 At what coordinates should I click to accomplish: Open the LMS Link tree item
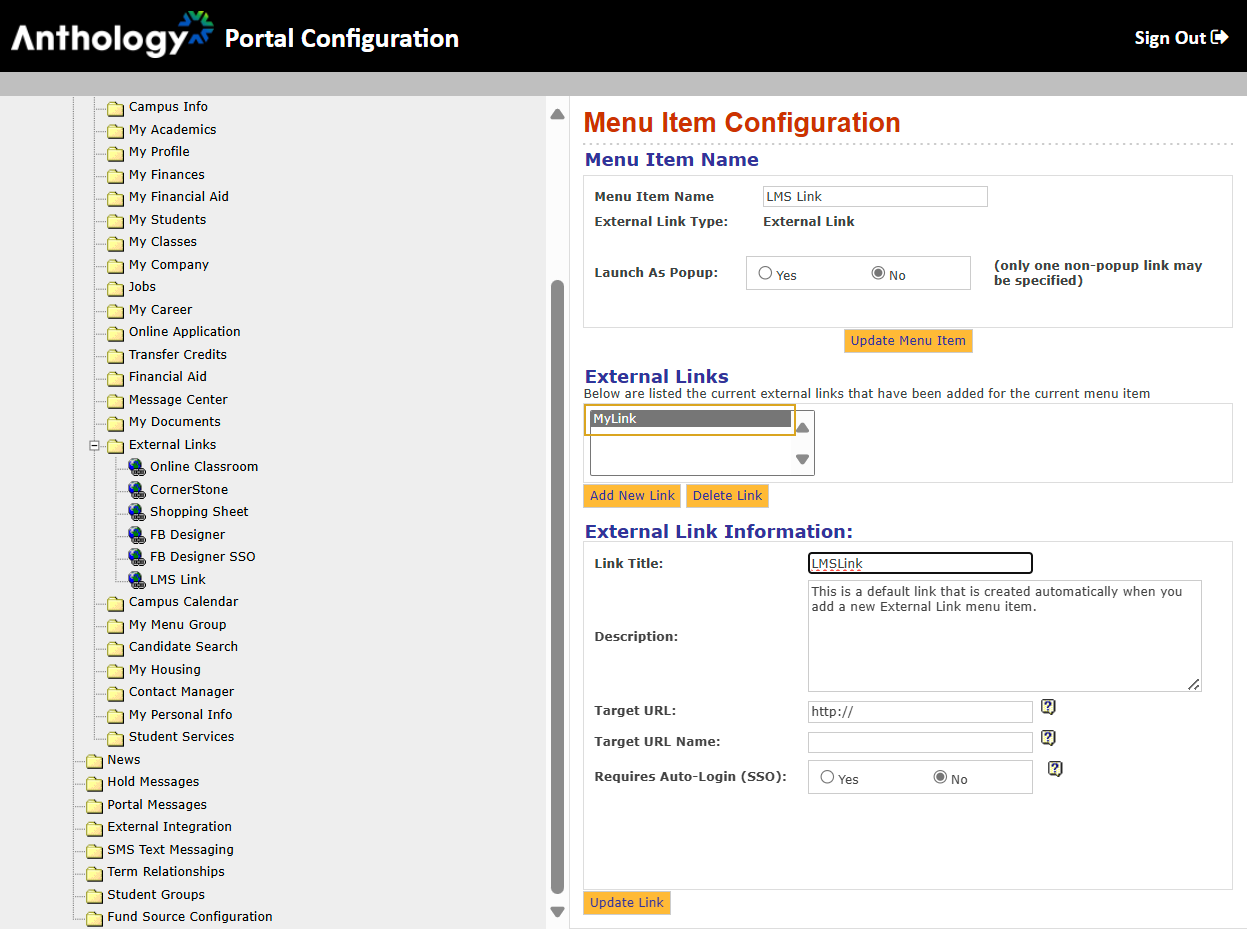[x=177, y=580]
